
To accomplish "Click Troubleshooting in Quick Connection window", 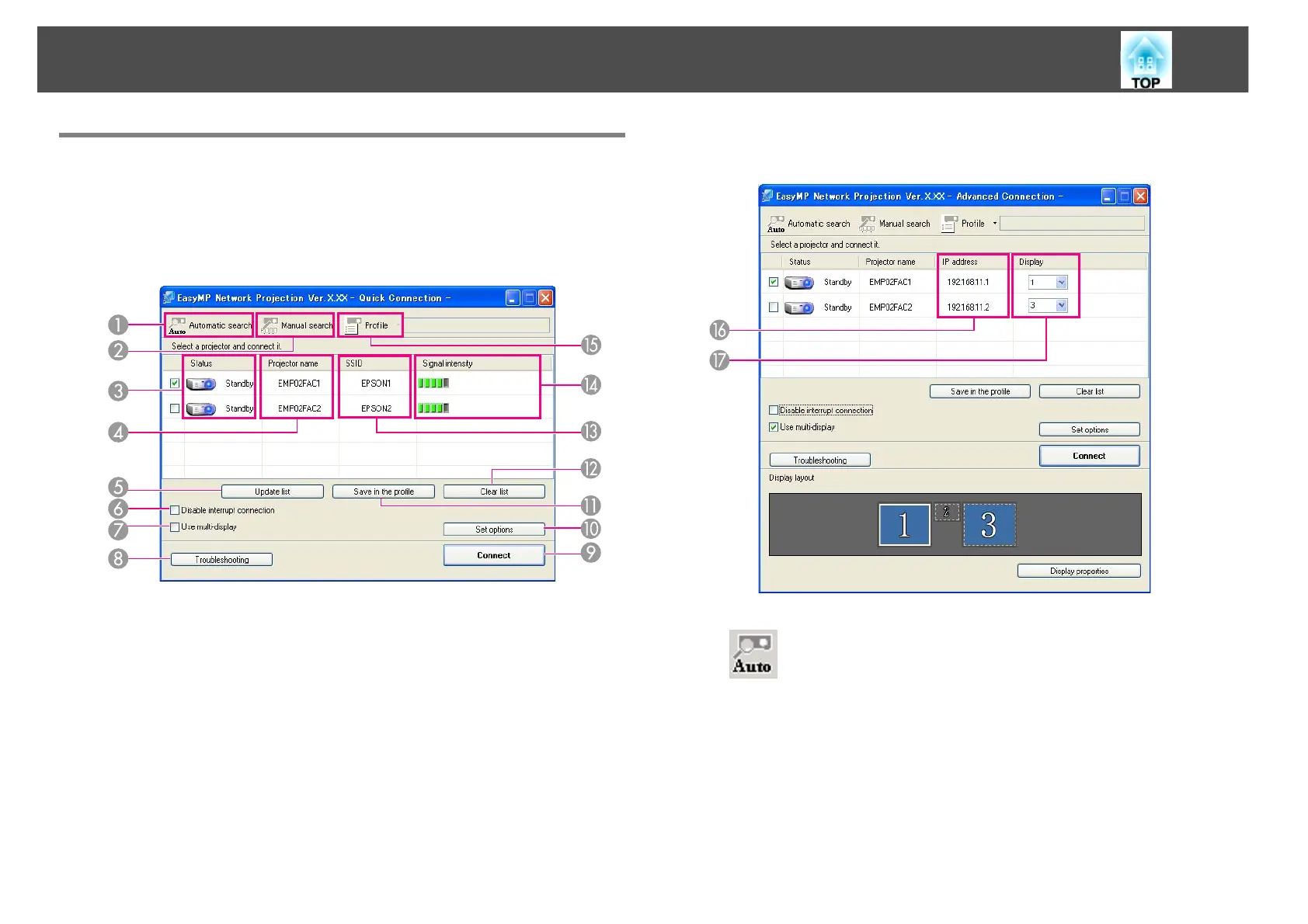I will (x=221, y=560).
